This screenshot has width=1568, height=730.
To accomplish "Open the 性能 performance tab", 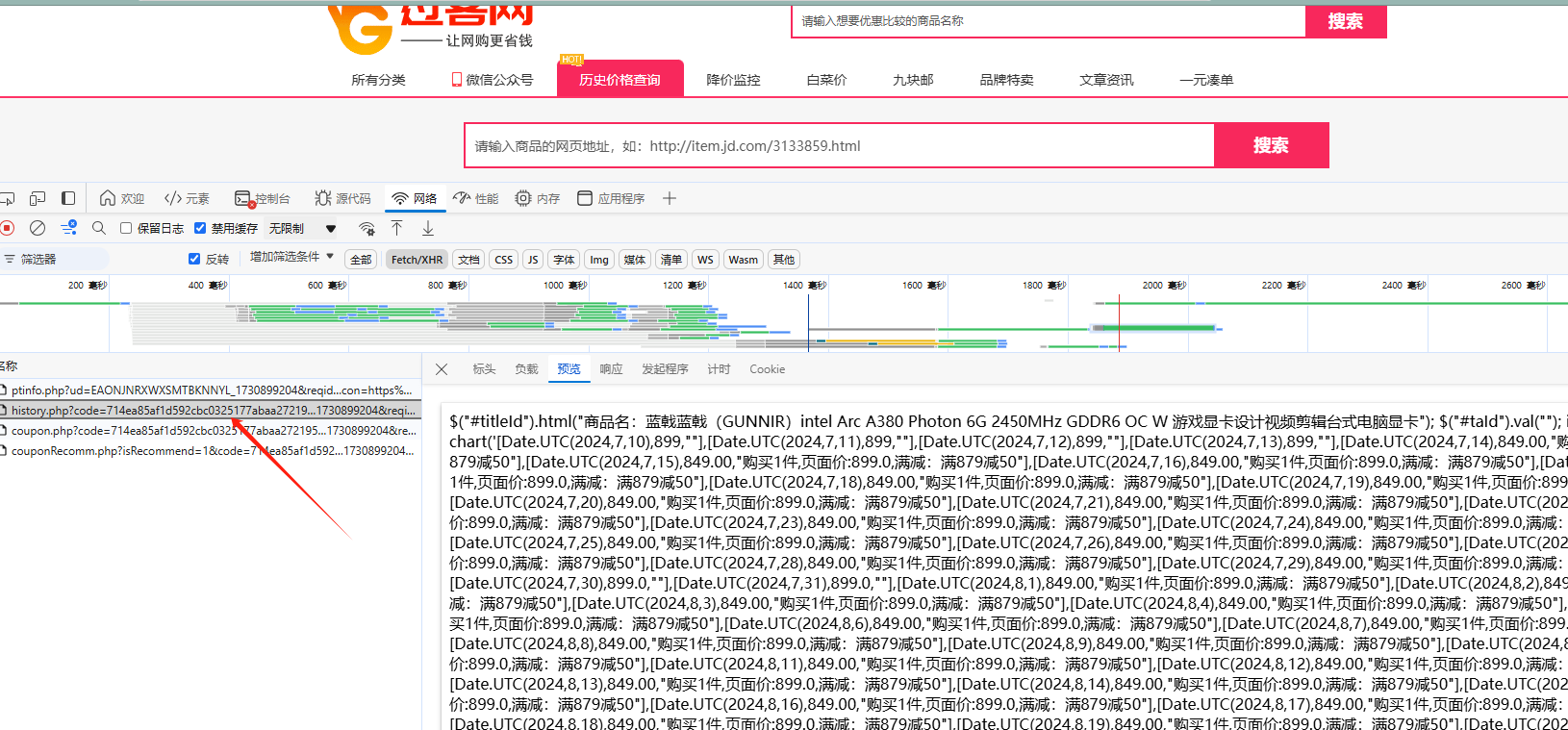I will pos(476,198).
